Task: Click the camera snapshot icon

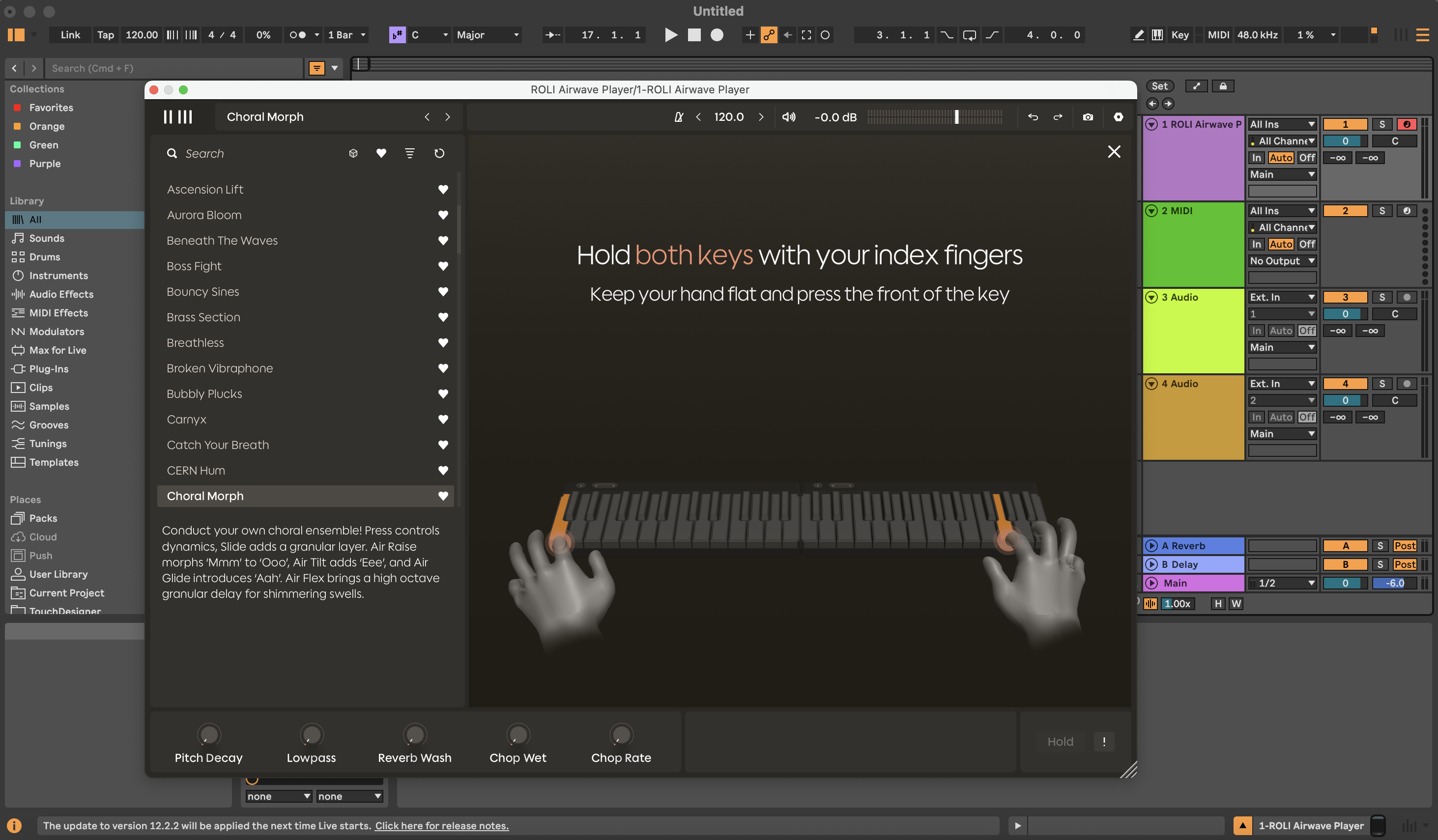Action: (1088, 117)
